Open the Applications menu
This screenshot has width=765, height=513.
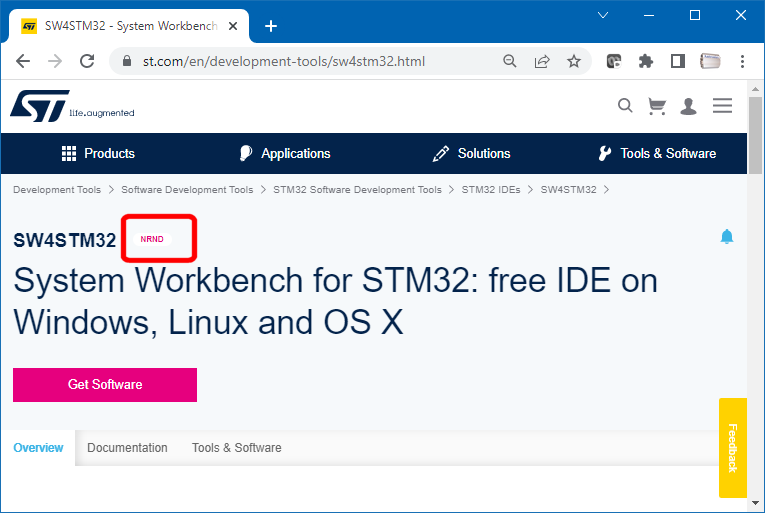click(285, 153)
